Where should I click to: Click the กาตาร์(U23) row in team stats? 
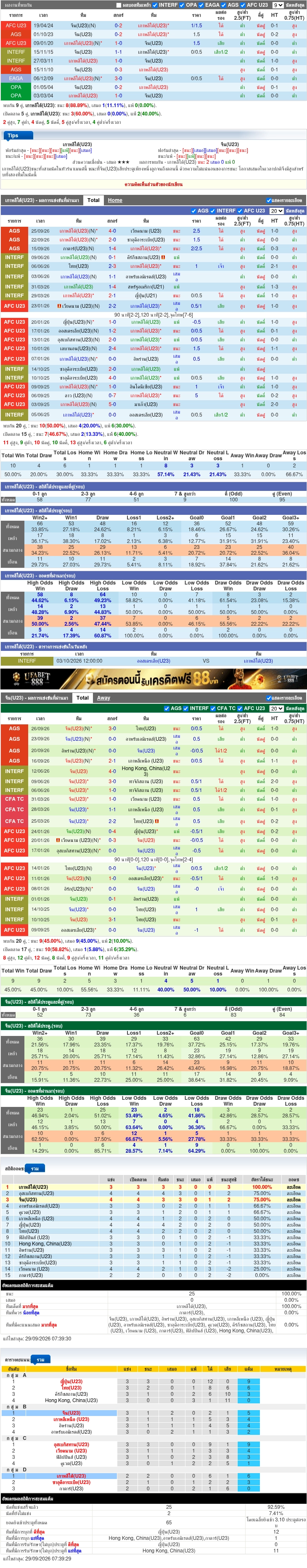click(153, 1275)
